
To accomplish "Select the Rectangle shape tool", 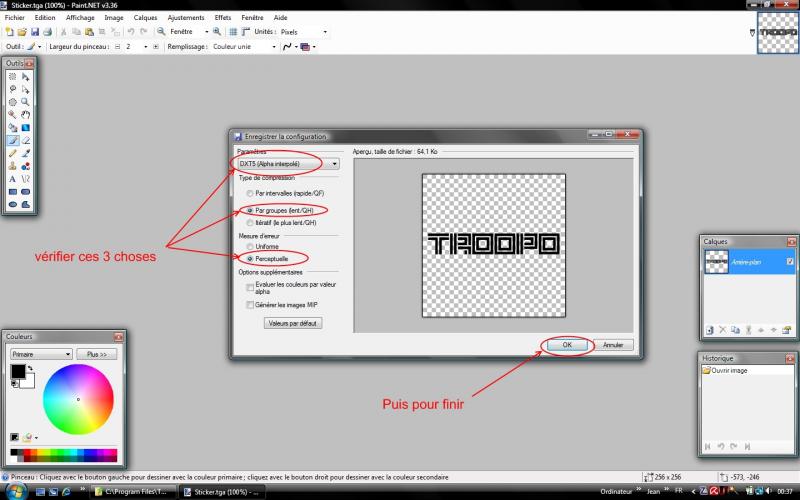I will pos(13,192).
